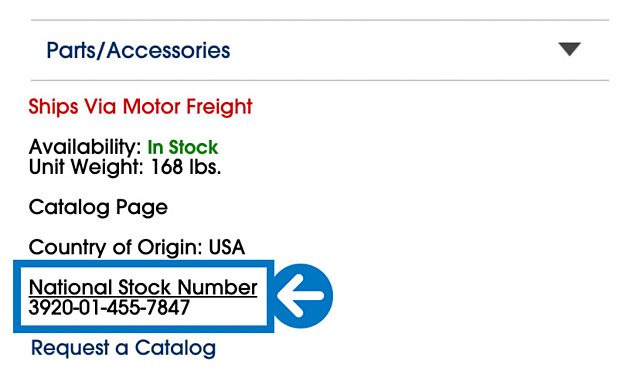640x376 pixels.
Task: Click the word Catalog in Request a Catalog
Action: click(x=175, y=348)
